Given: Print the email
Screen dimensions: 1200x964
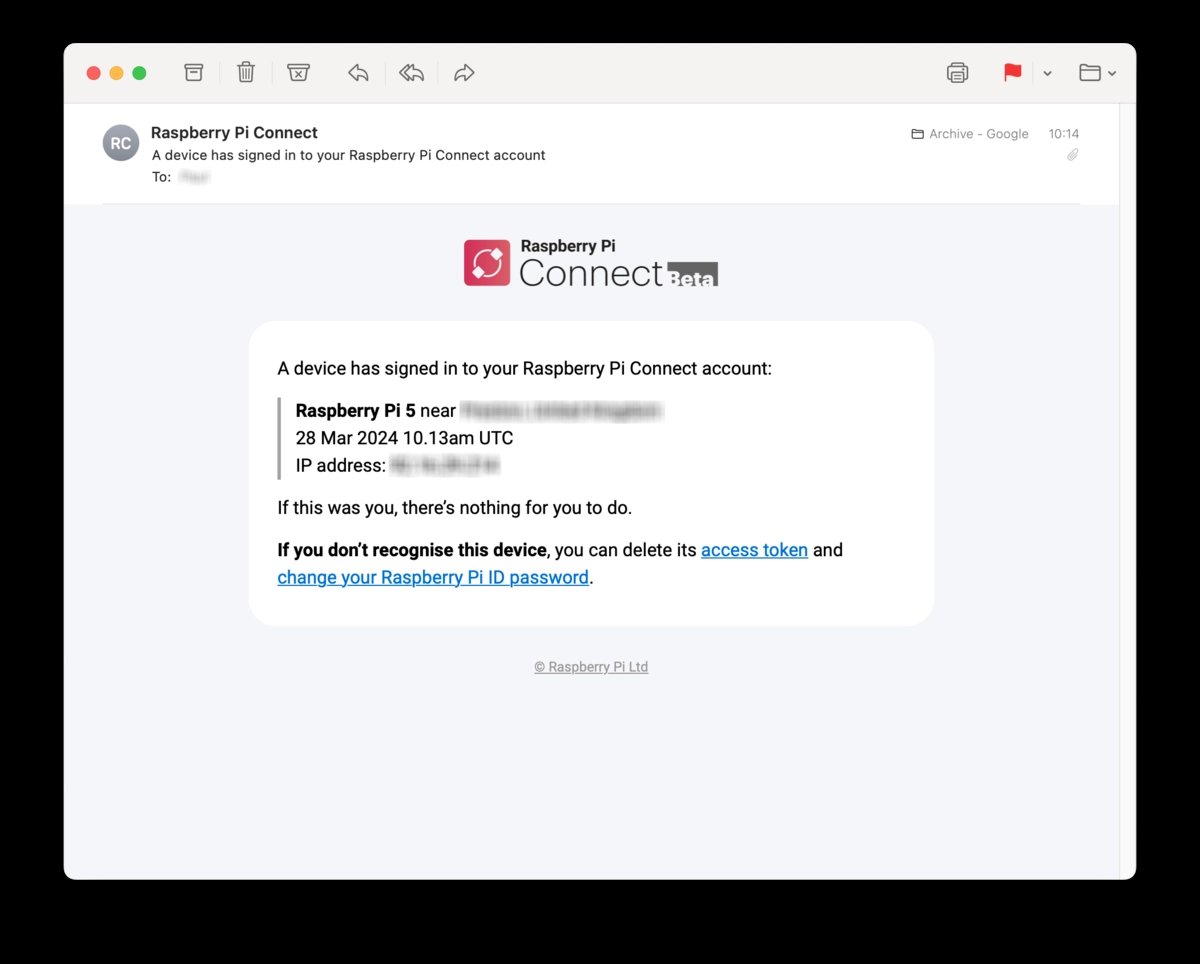Looking at the screenshot, I should point(957,72).
